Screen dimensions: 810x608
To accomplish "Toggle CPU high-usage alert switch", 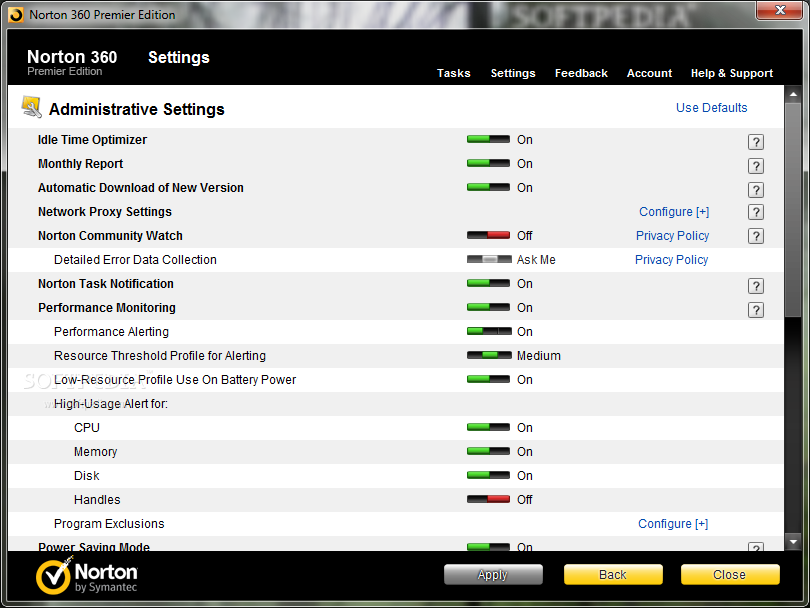I will pos(488,428).
